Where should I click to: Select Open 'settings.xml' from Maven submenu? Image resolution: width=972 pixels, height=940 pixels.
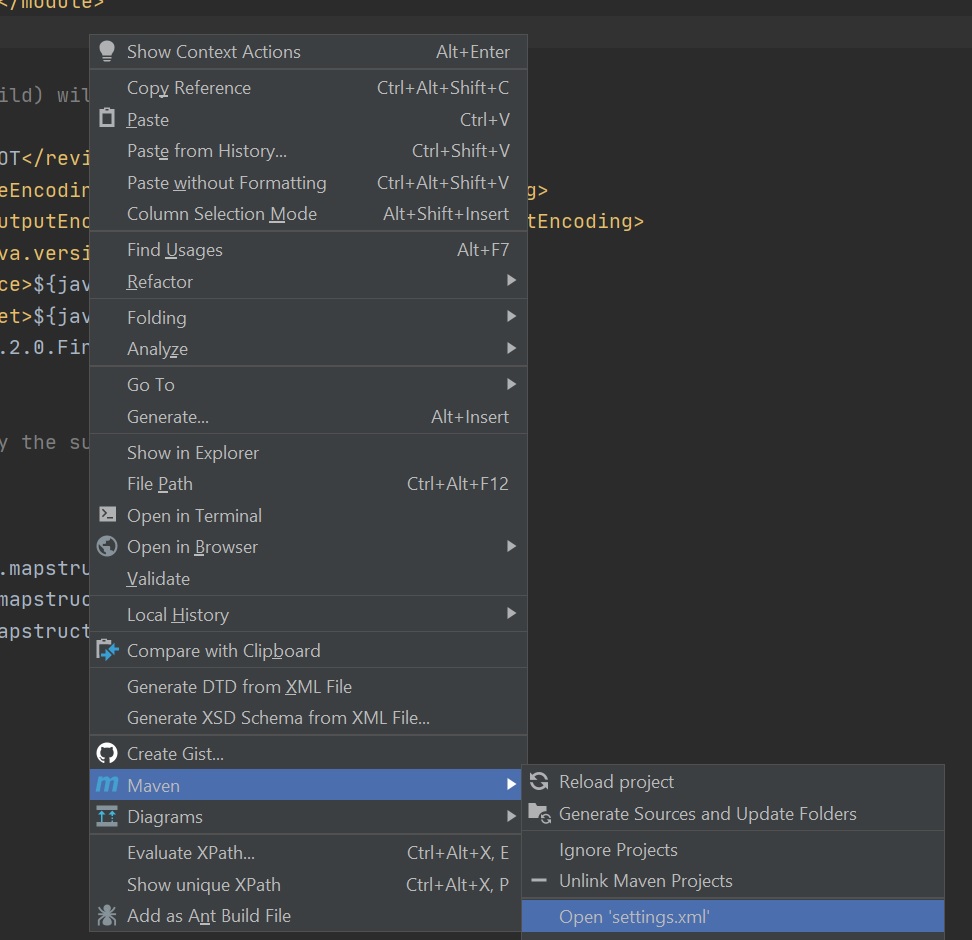(x=634, y=917)
